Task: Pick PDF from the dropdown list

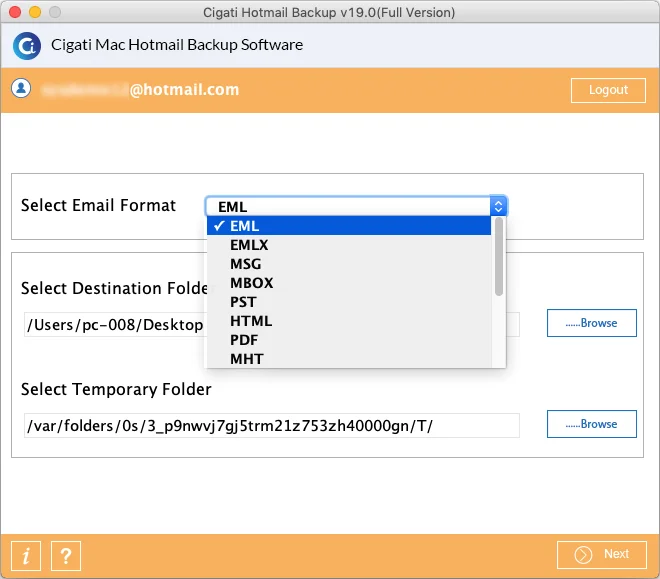Action: click(x=349, y=340)
